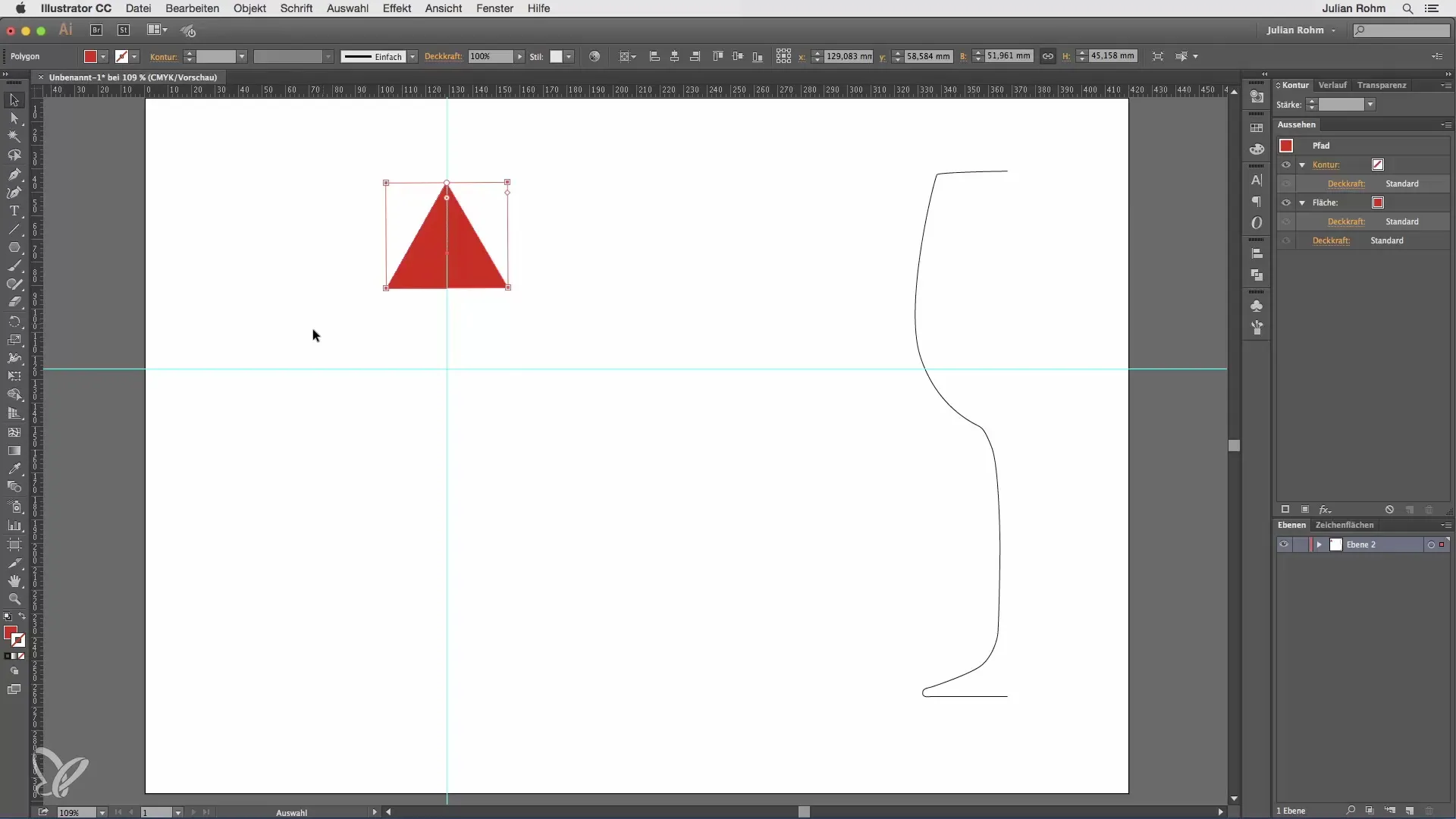Select the Type tool
The width and height of the screenshot is (1456, 819).
14,211
